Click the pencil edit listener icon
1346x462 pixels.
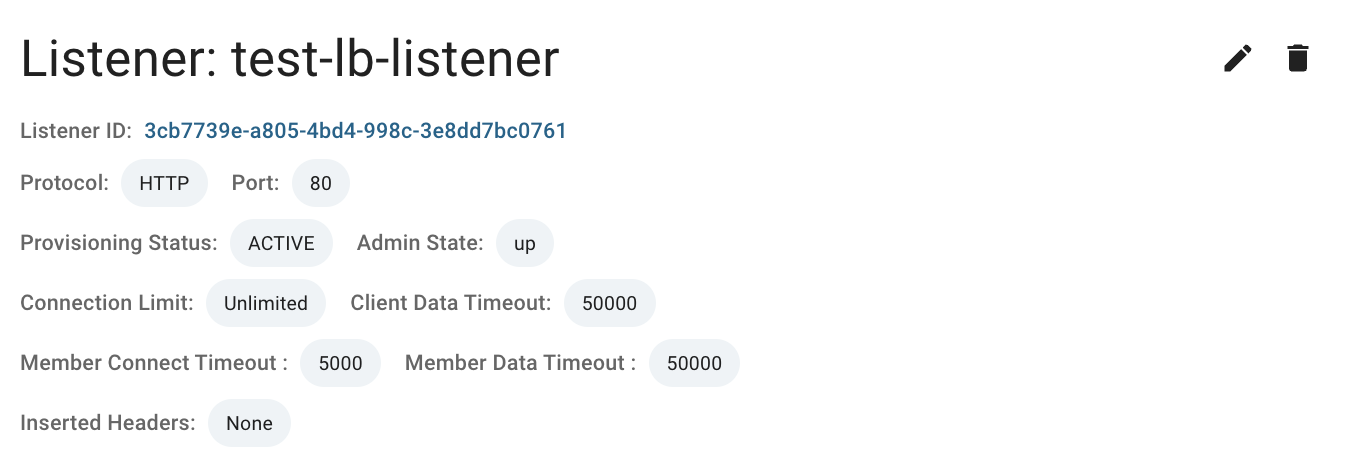pos(1238,59)
